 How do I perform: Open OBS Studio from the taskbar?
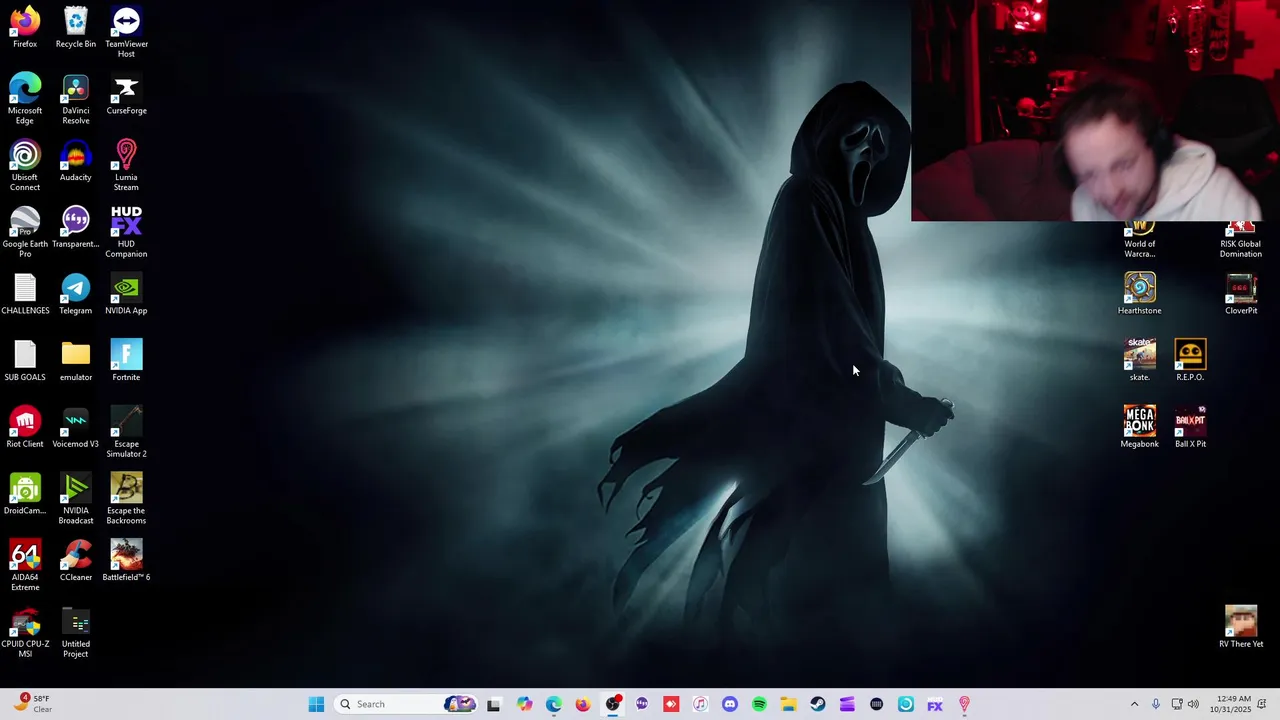tap(613, 704)
